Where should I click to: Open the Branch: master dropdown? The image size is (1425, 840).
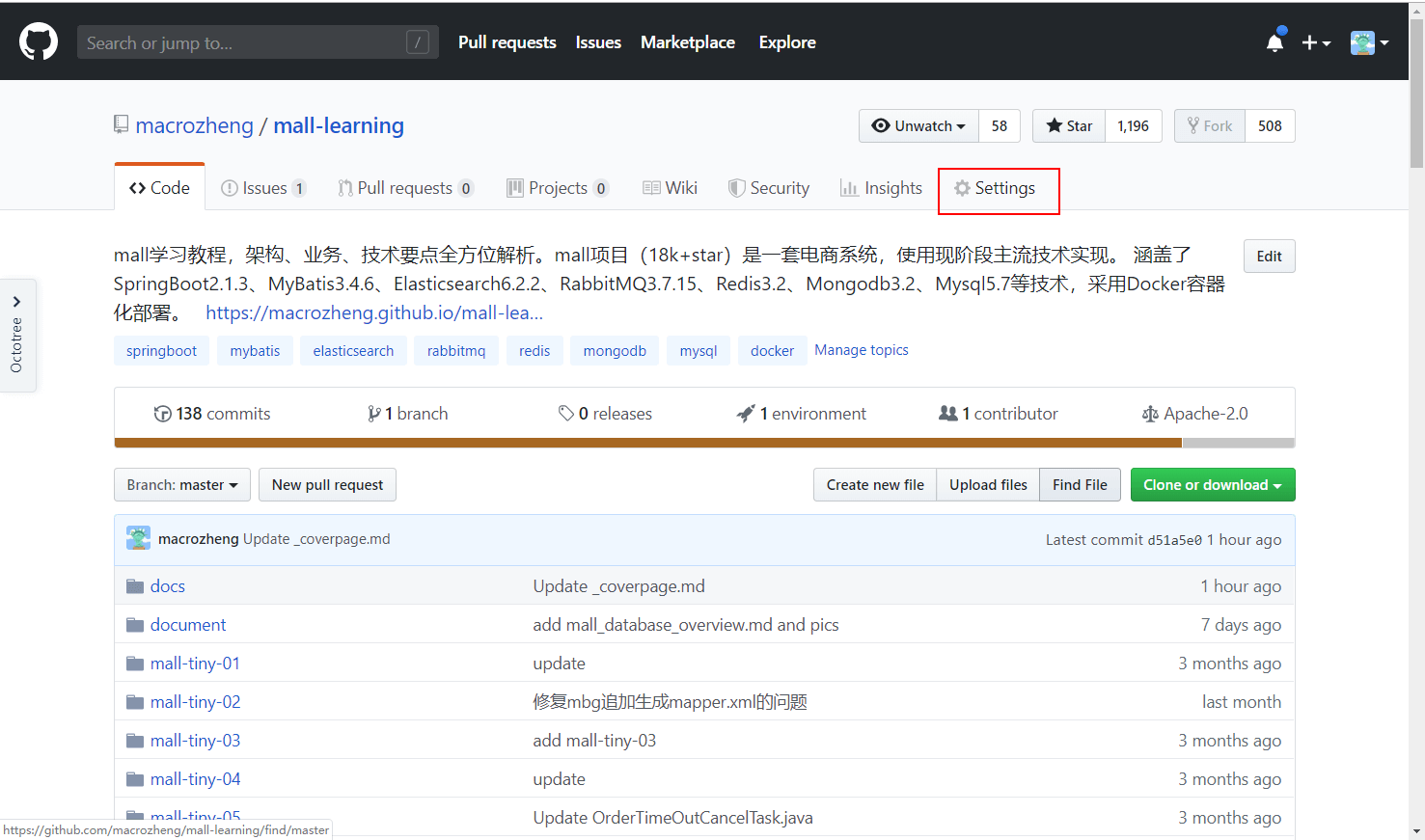click(x=182, y=485)
